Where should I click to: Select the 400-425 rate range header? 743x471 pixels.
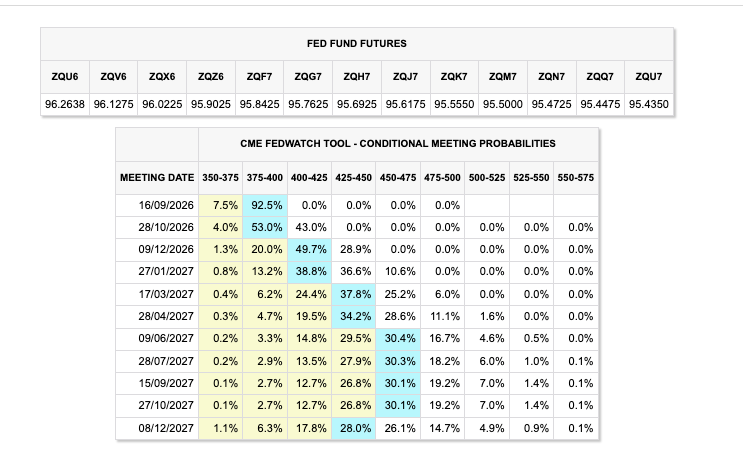coord(309,178)
